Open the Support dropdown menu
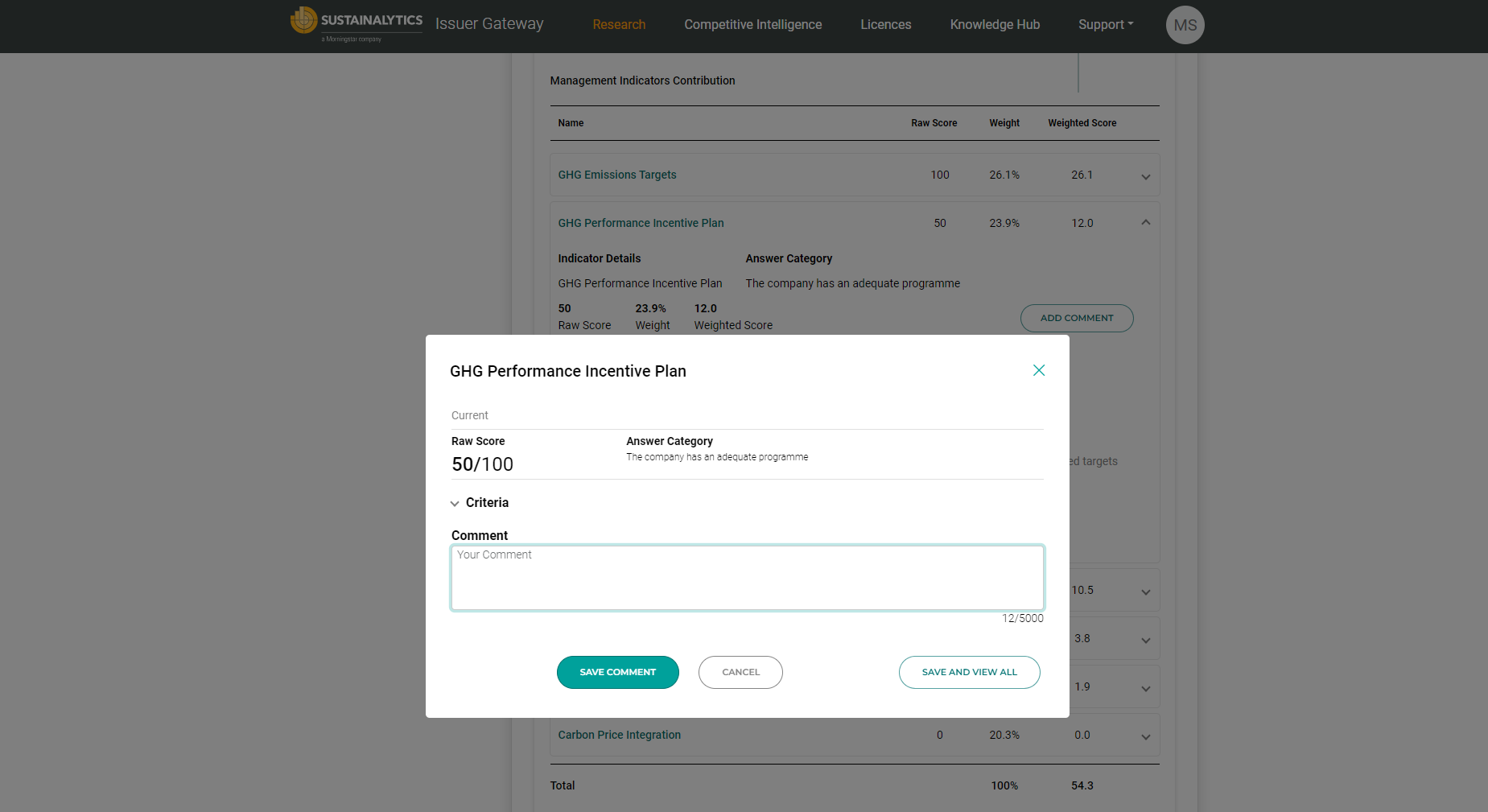The height and width of the screenshot is (812, 1488). [x=1105, y=25]
